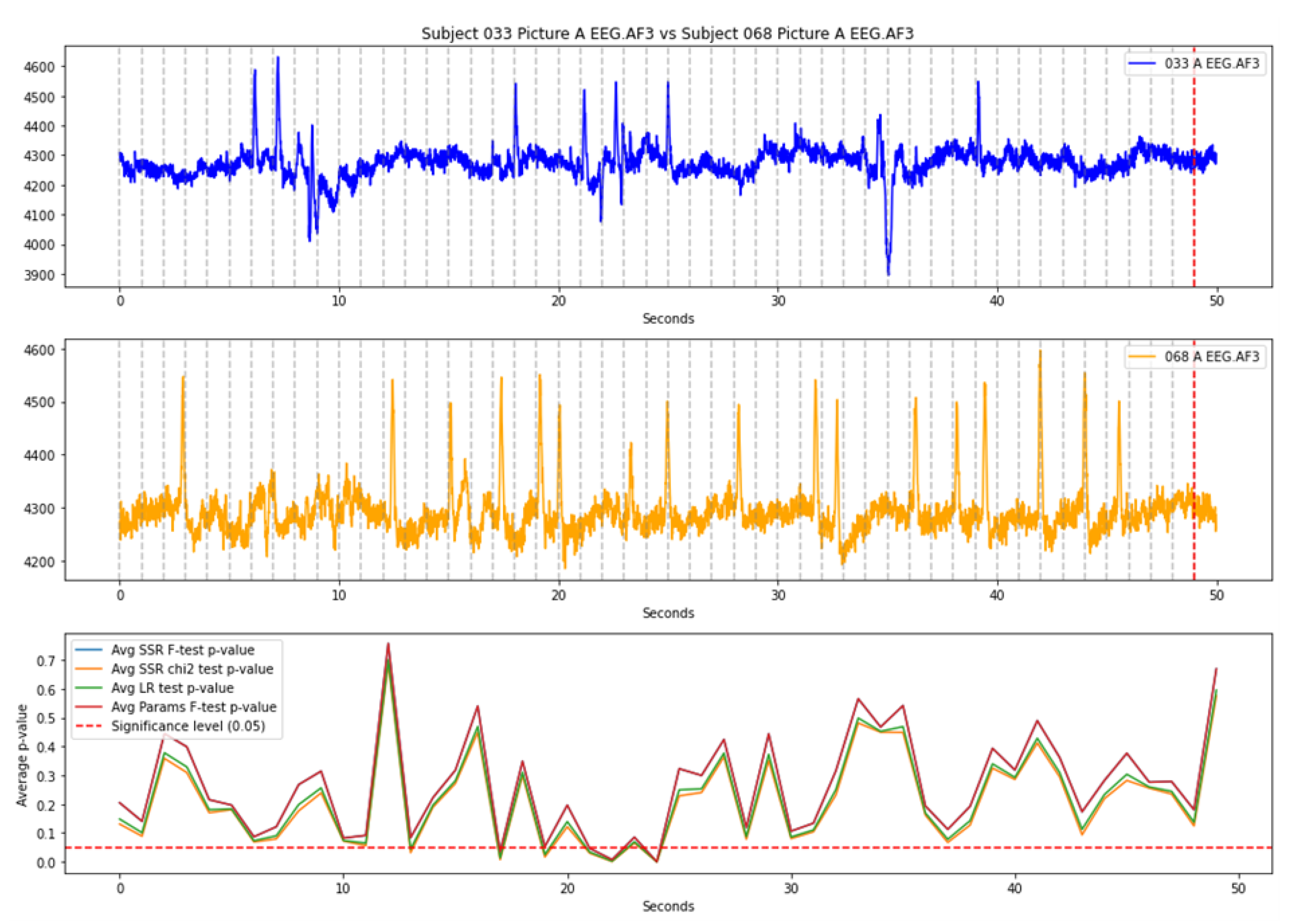Screen dimensions: 1292x924
Task: Click the 'Significance level (0.05)' legend entry
Action: (188, 726)
